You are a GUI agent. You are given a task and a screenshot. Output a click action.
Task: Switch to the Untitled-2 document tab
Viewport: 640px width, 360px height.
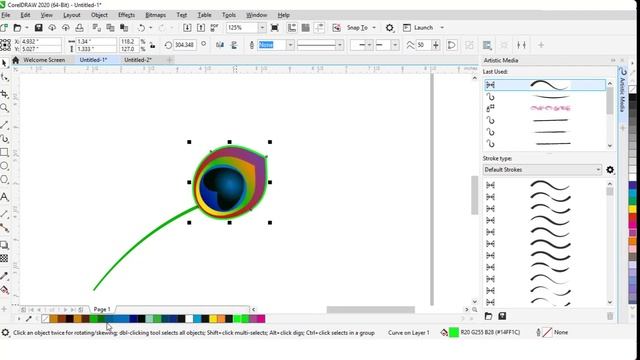tap(138, 60)
